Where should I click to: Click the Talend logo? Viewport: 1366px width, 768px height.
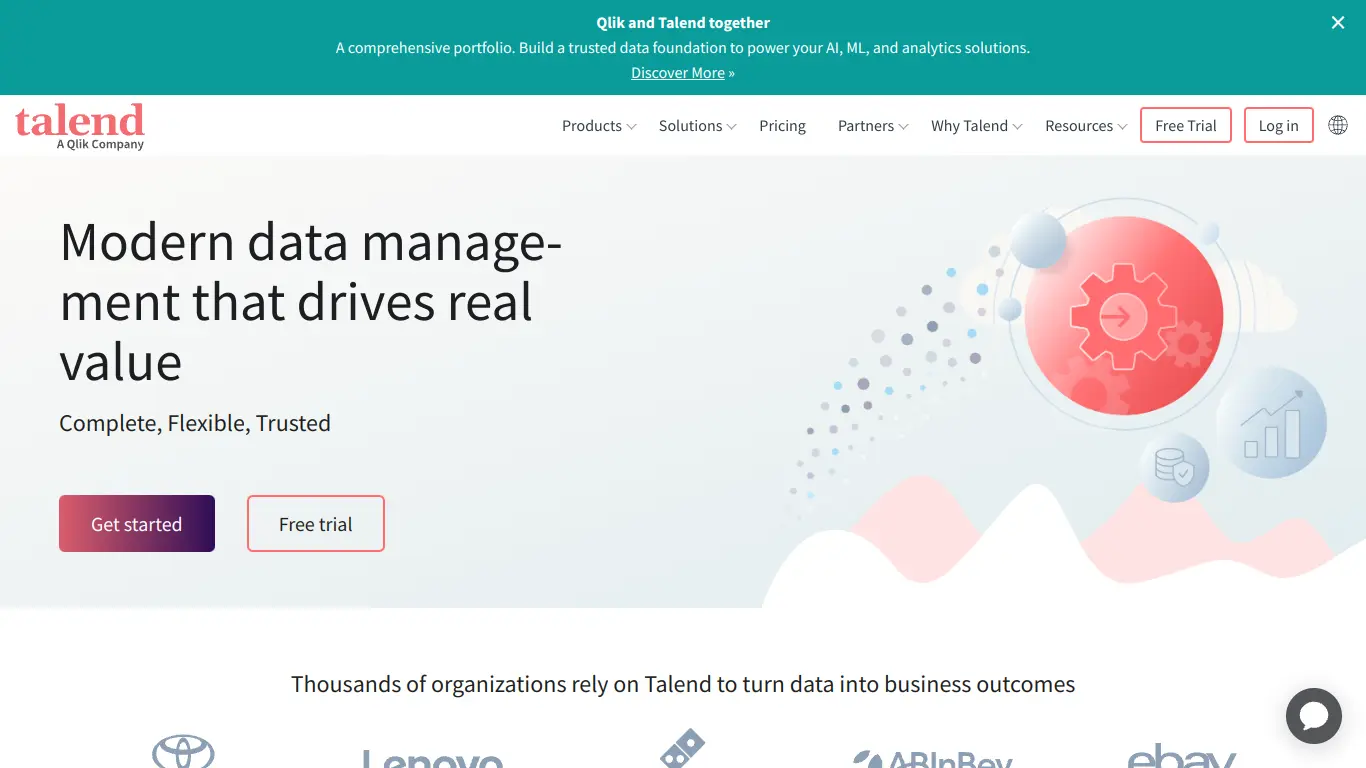[x=80, y=126]
